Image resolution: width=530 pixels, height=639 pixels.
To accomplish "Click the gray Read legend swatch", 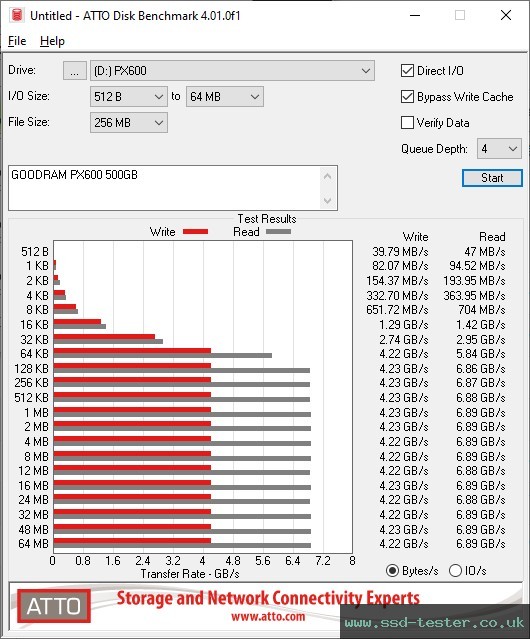I will 278,231.
